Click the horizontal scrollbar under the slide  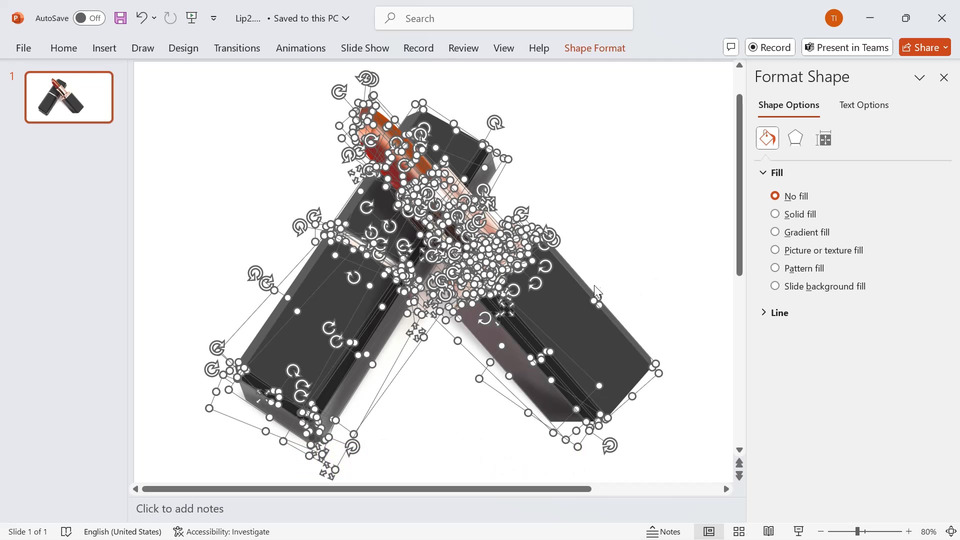pyautogui.click(x=366, y=489)
